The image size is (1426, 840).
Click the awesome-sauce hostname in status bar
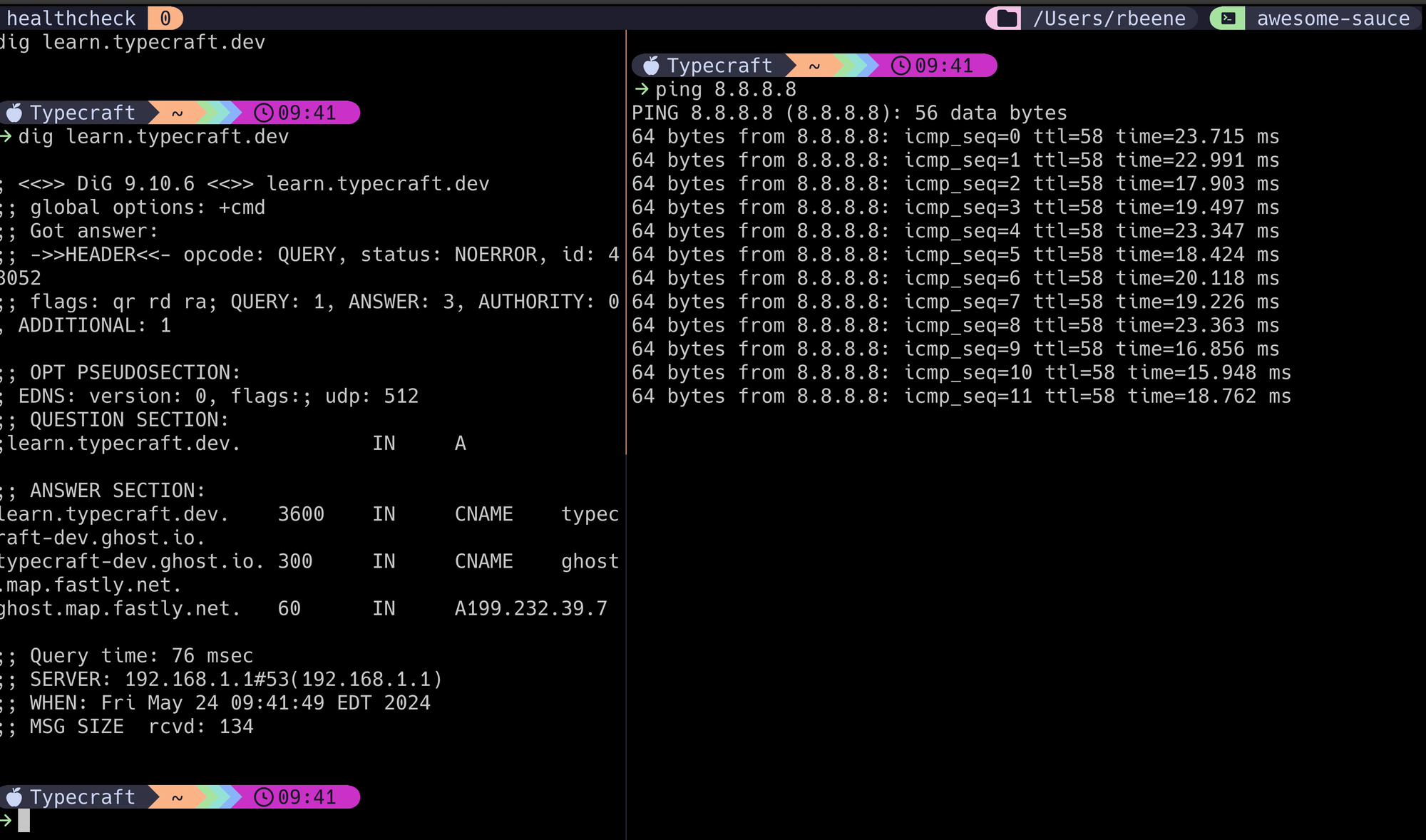coord(1333,19)
